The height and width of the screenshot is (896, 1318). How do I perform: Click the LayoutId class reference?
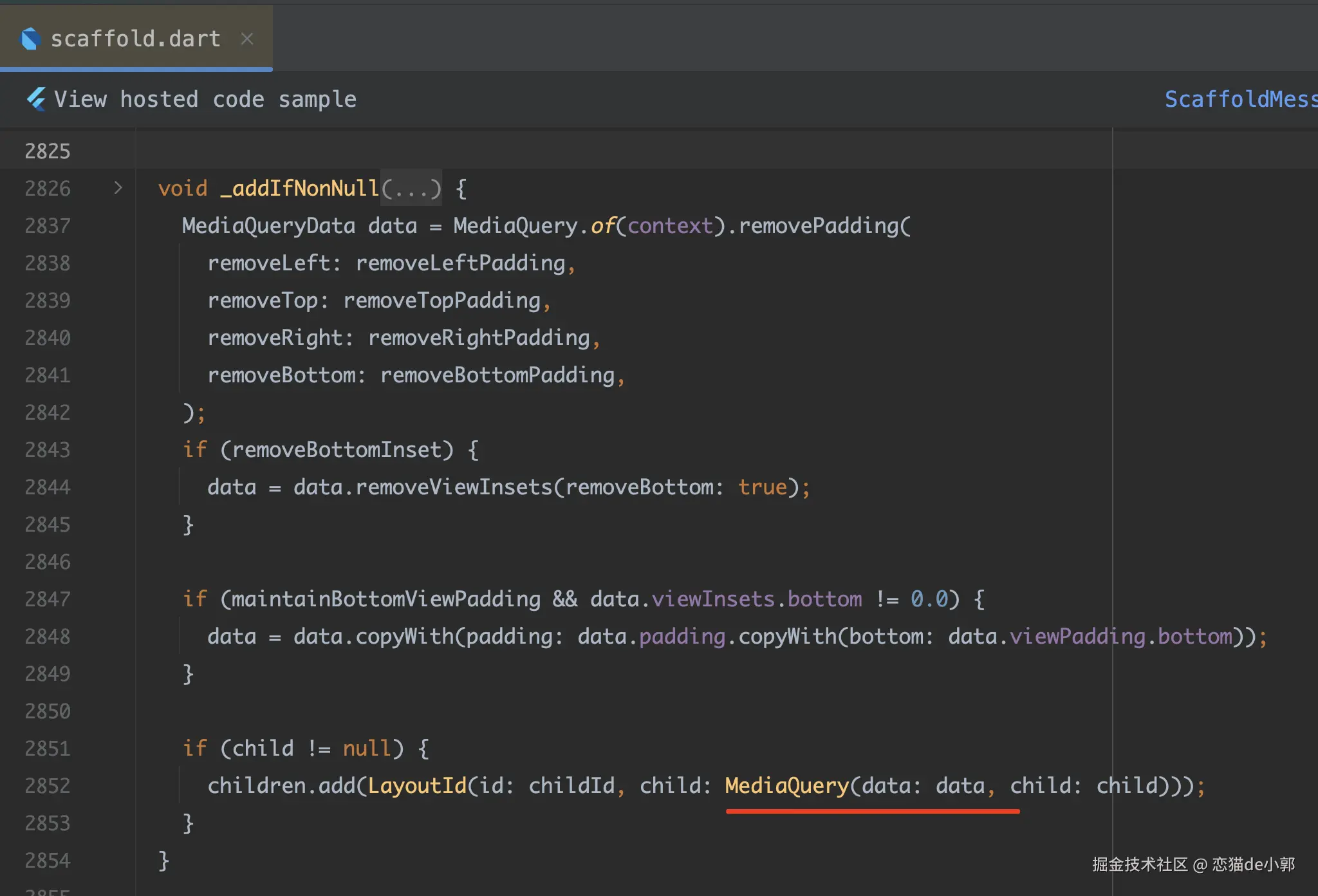[x=417, y=786]
